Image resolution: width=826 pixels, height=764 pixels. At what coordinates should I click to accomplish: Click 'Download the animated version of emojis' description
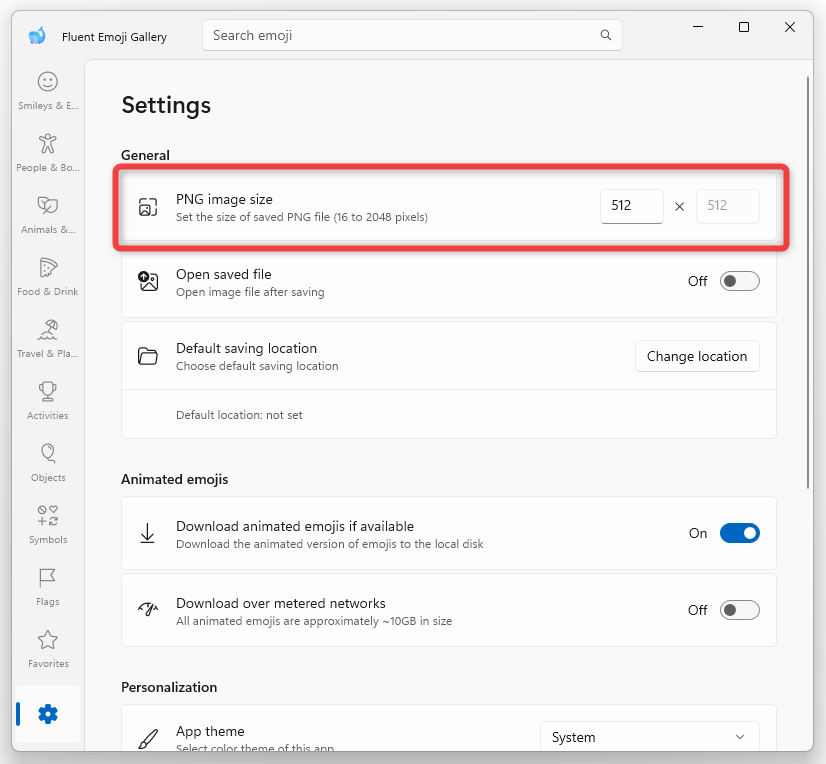(330, 544)
